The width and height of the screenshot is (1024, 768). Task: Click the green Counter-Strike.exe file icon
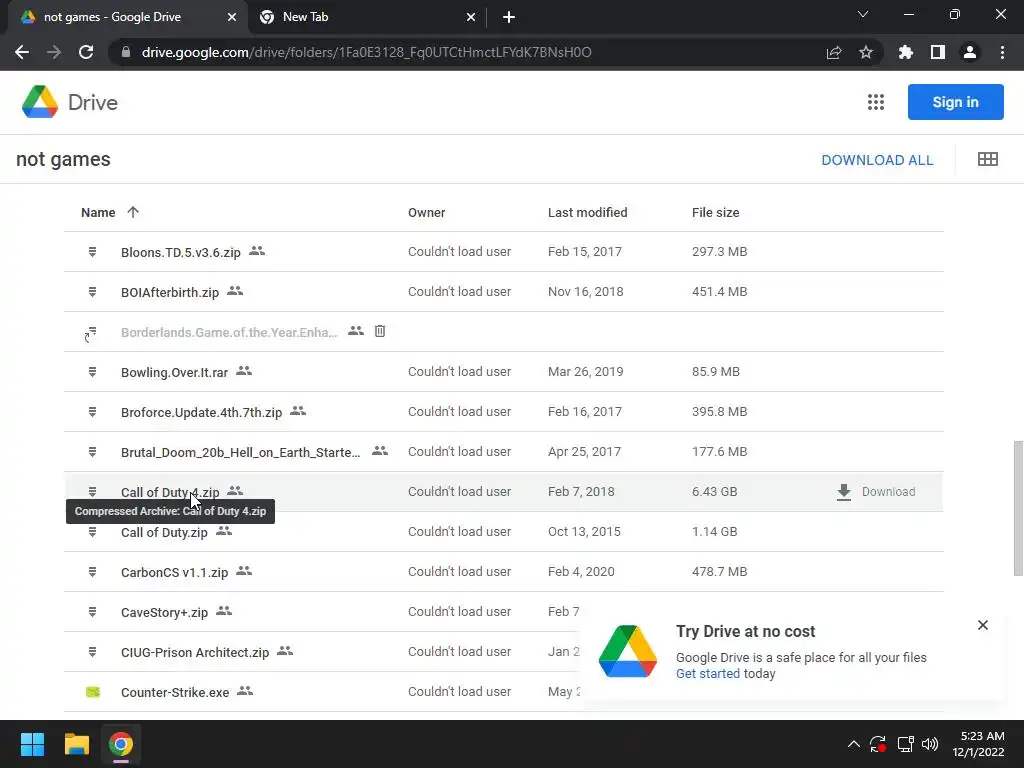tap(93, 692)
